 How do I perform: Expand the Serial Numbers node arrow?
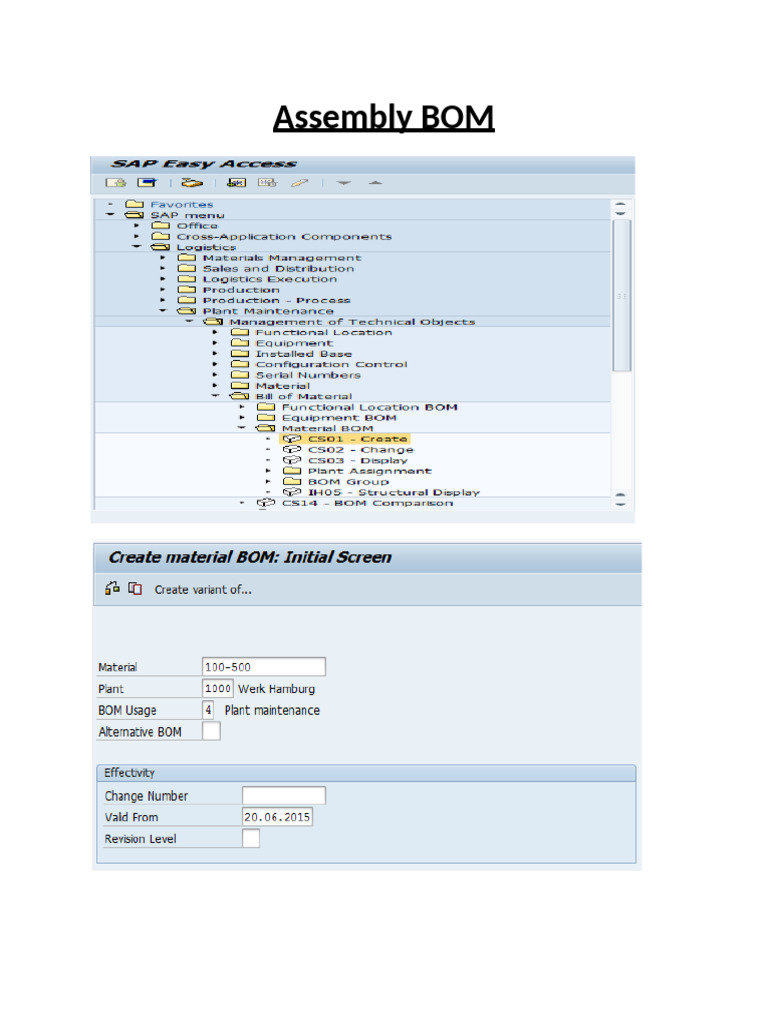(x=215, y=375)
